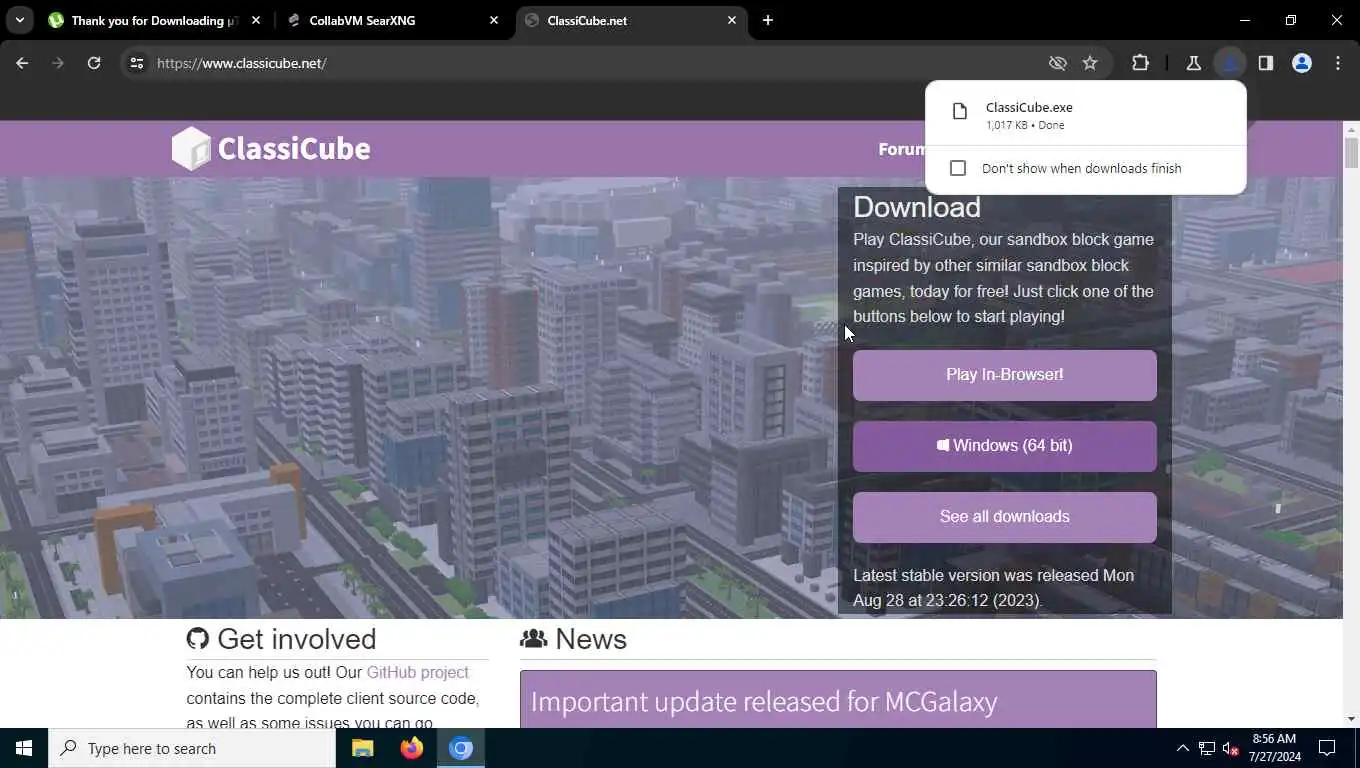Open File Explorer from taskbar

tap(362, 748)
